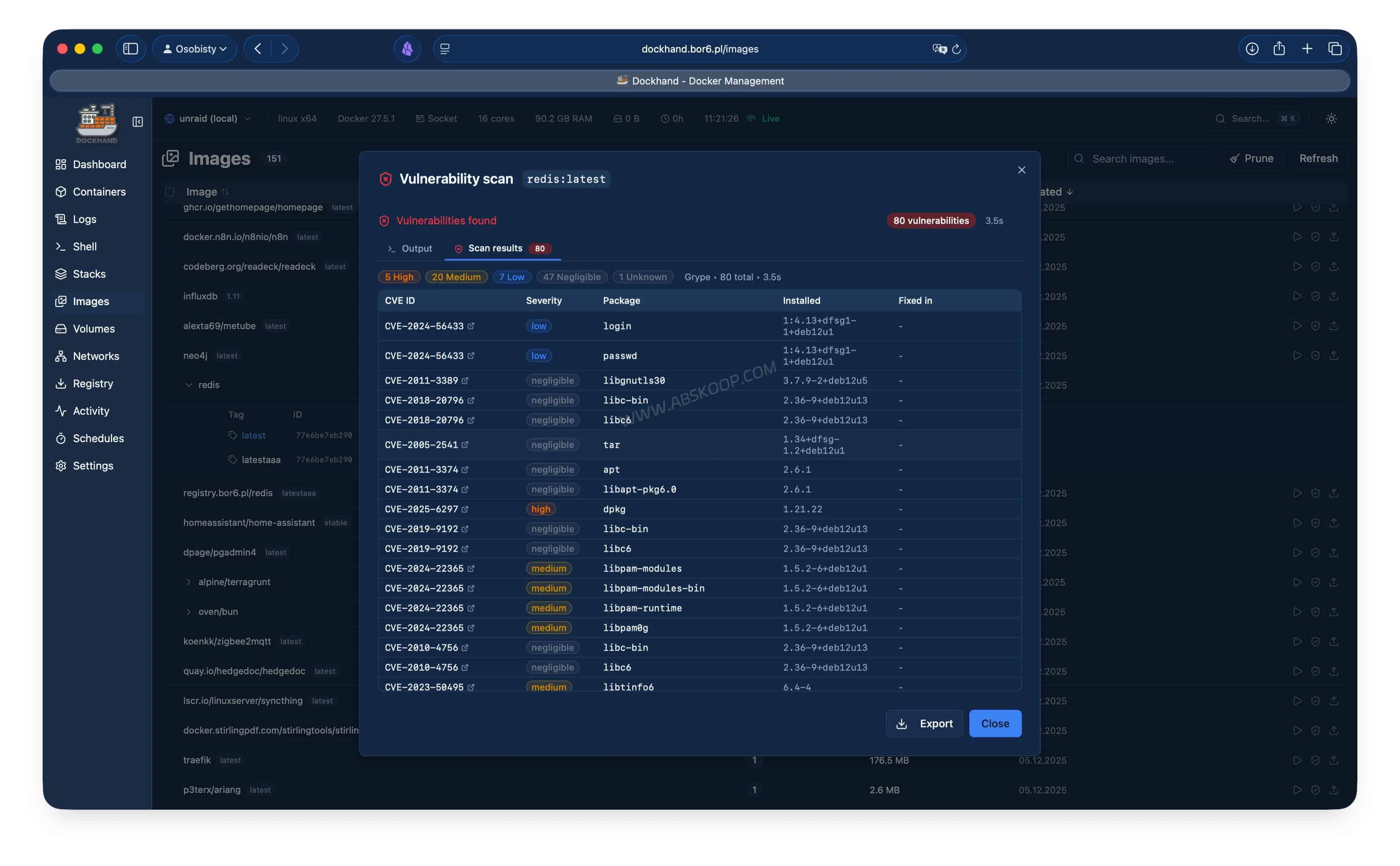This screenshot has width=1400, height=866.
Task: Expand the alpine/terragrunt image group
Action: (188, 583)
